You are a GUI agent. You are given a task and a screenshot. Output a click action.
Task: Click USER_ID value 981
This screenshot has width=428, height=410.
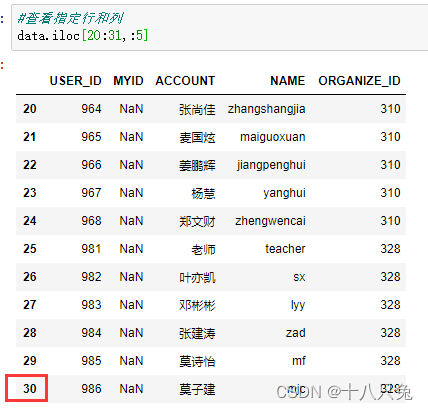tap(91, 249)
